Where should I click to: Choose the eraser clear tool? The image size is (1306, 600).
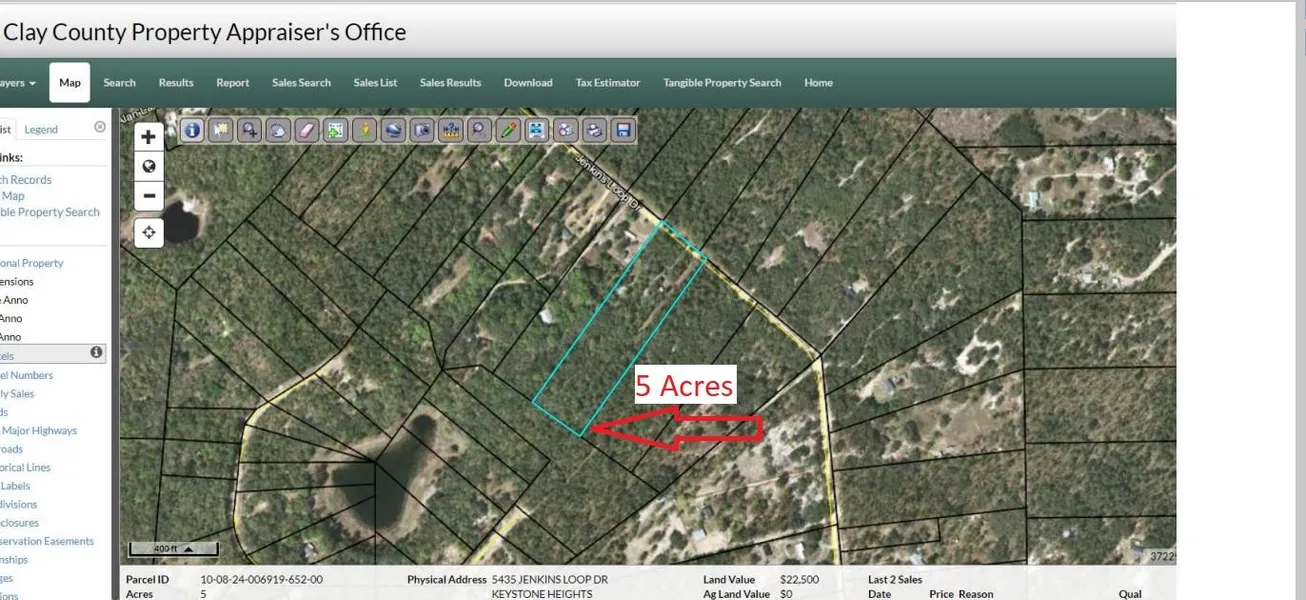(x=307, y=130)
